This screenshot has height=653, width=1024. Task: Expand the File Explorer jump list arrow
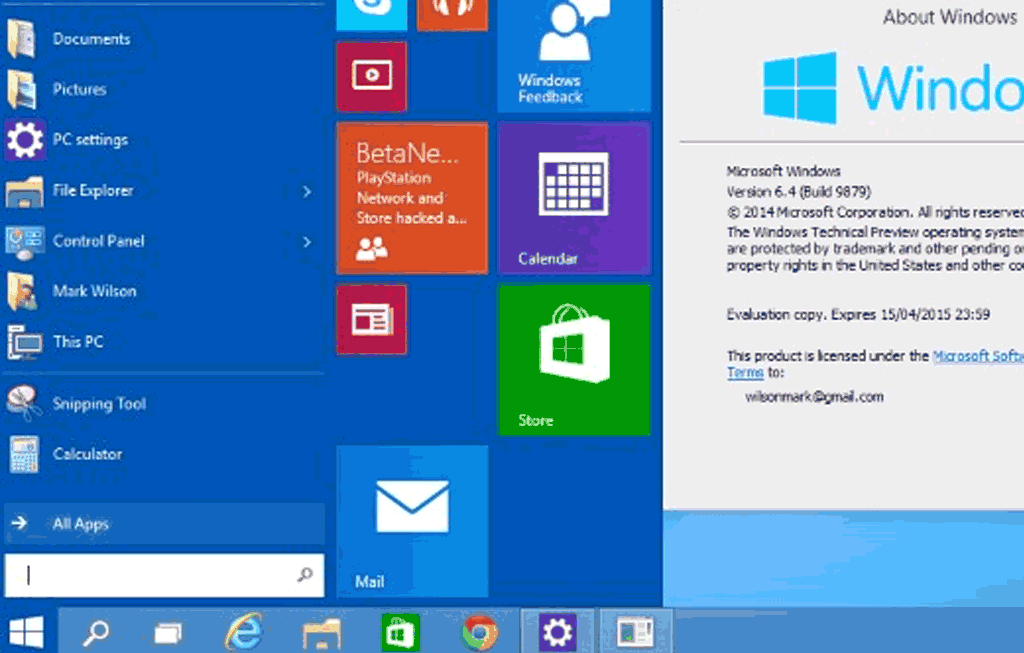click(x=306, y=191)
